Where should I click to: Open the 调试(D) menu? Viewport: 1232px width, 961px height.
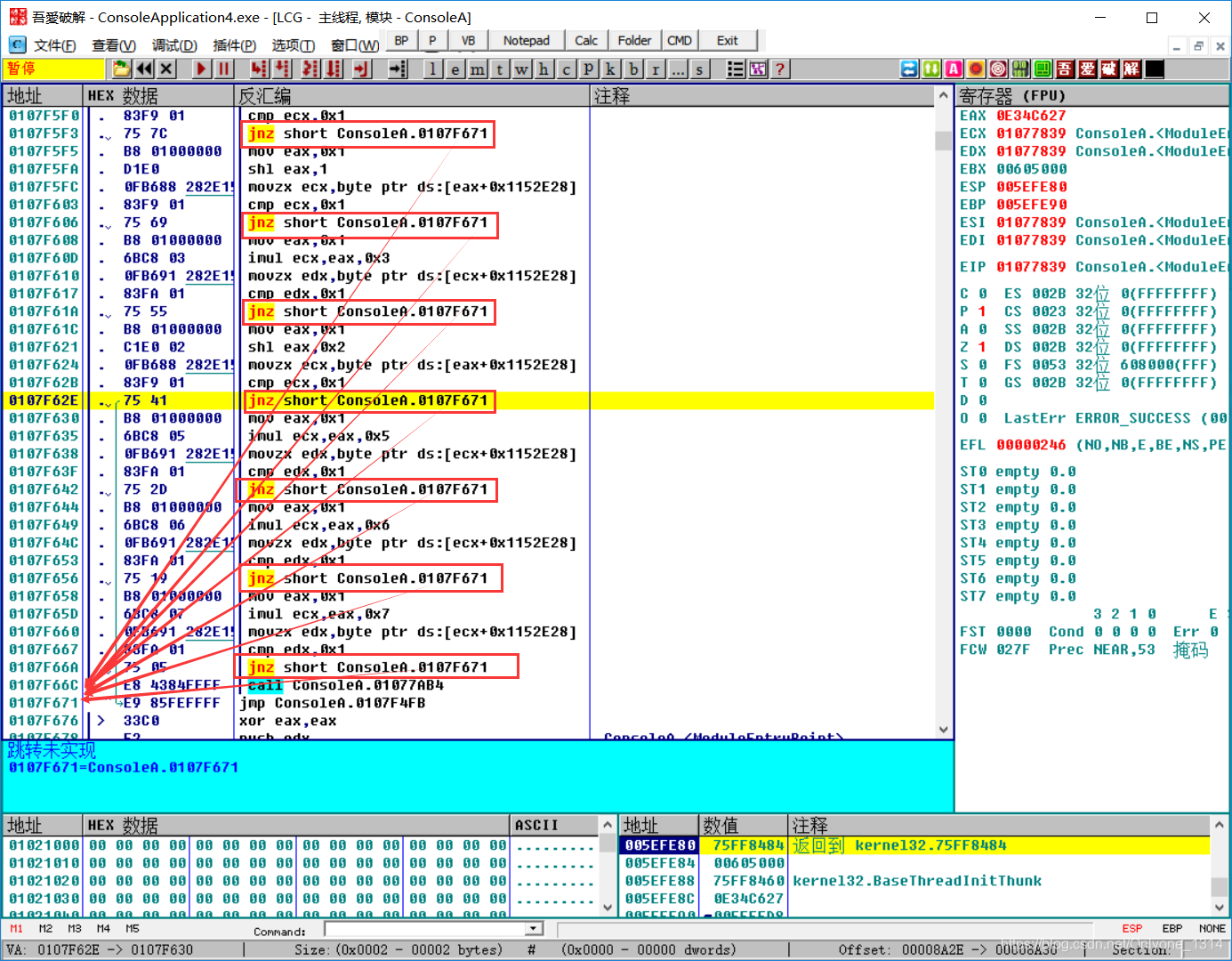[x=174, y=45]
